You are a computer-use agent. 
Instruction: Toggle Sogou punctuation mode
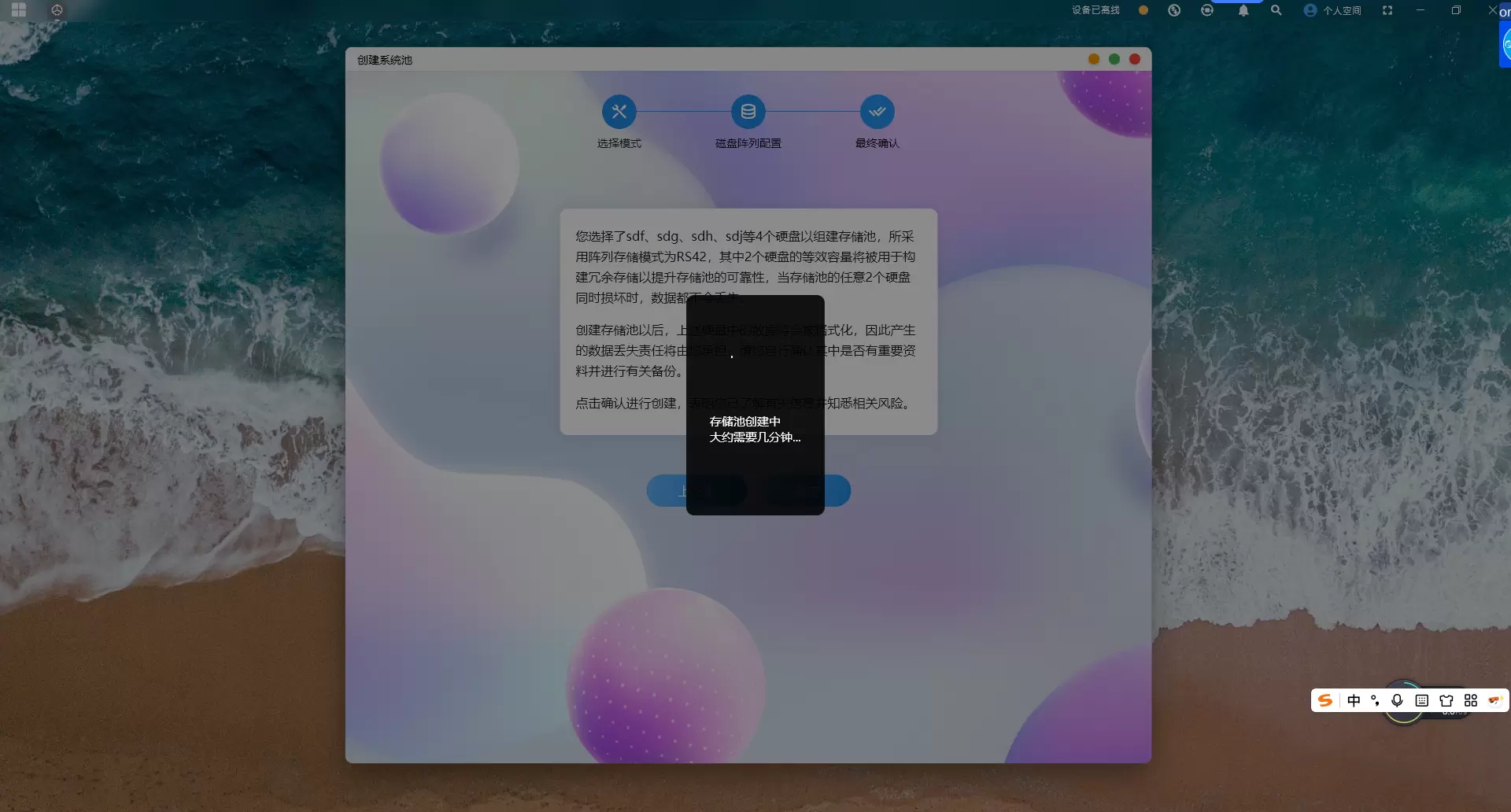(x=1375, y=700)
